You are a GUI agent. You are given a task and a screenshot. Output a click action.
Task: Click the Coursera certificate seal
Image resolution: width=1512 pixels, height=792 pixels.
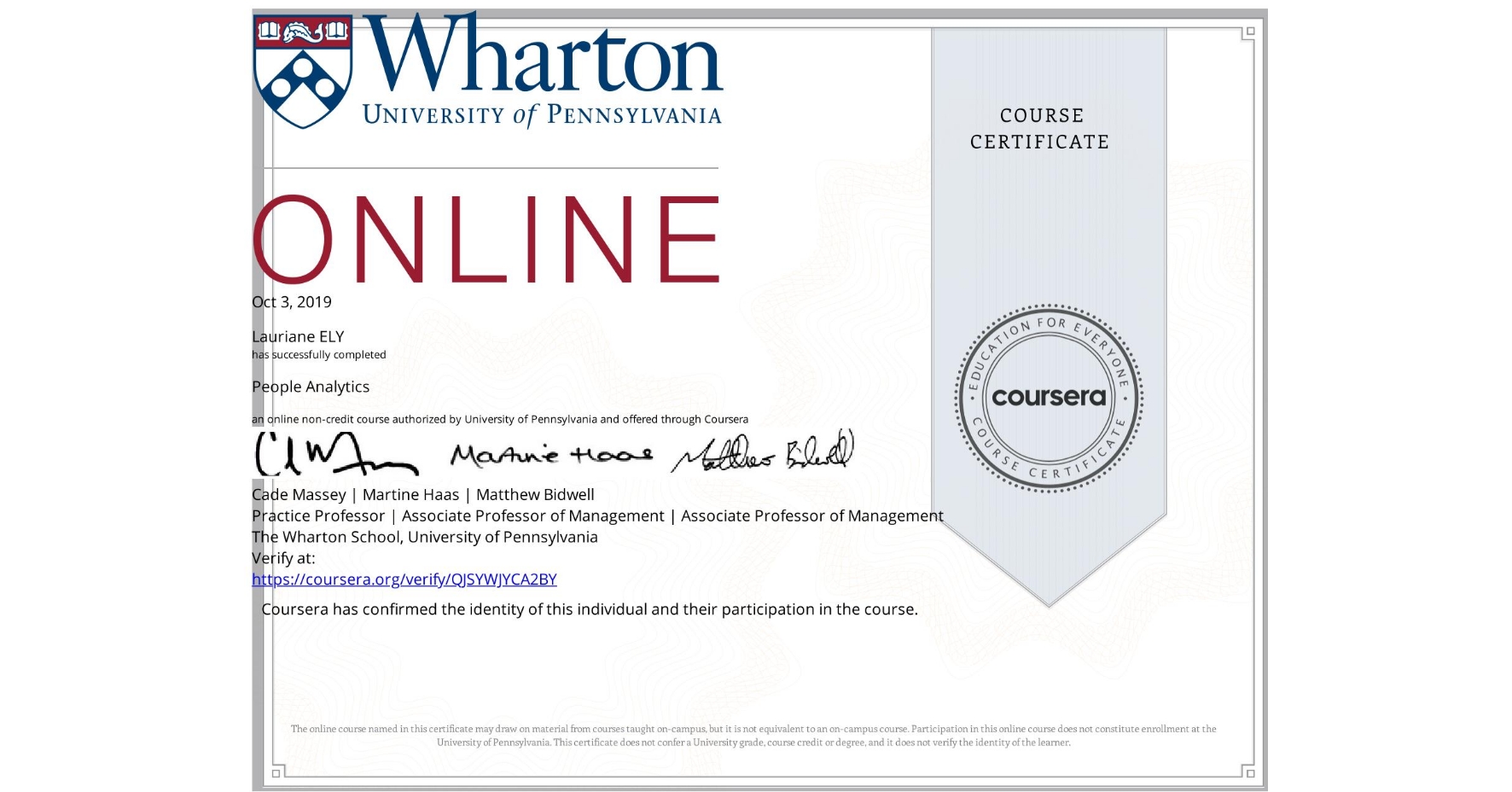pos(1049,398)
